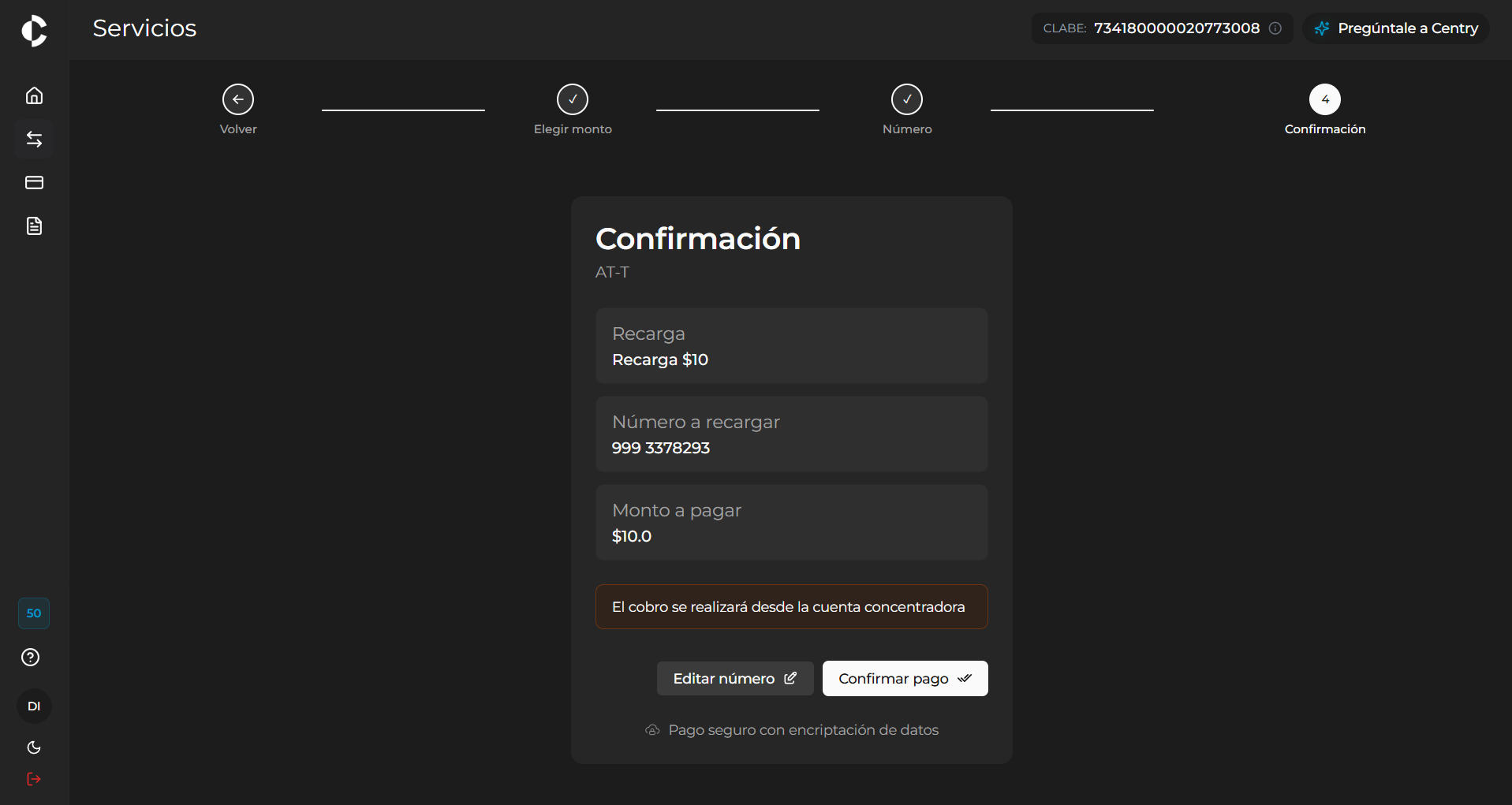1512x805 pixels.
Task: Open Pregúntale a Centry assistant
Action: pyautogui.click(x=1396, y=28)
